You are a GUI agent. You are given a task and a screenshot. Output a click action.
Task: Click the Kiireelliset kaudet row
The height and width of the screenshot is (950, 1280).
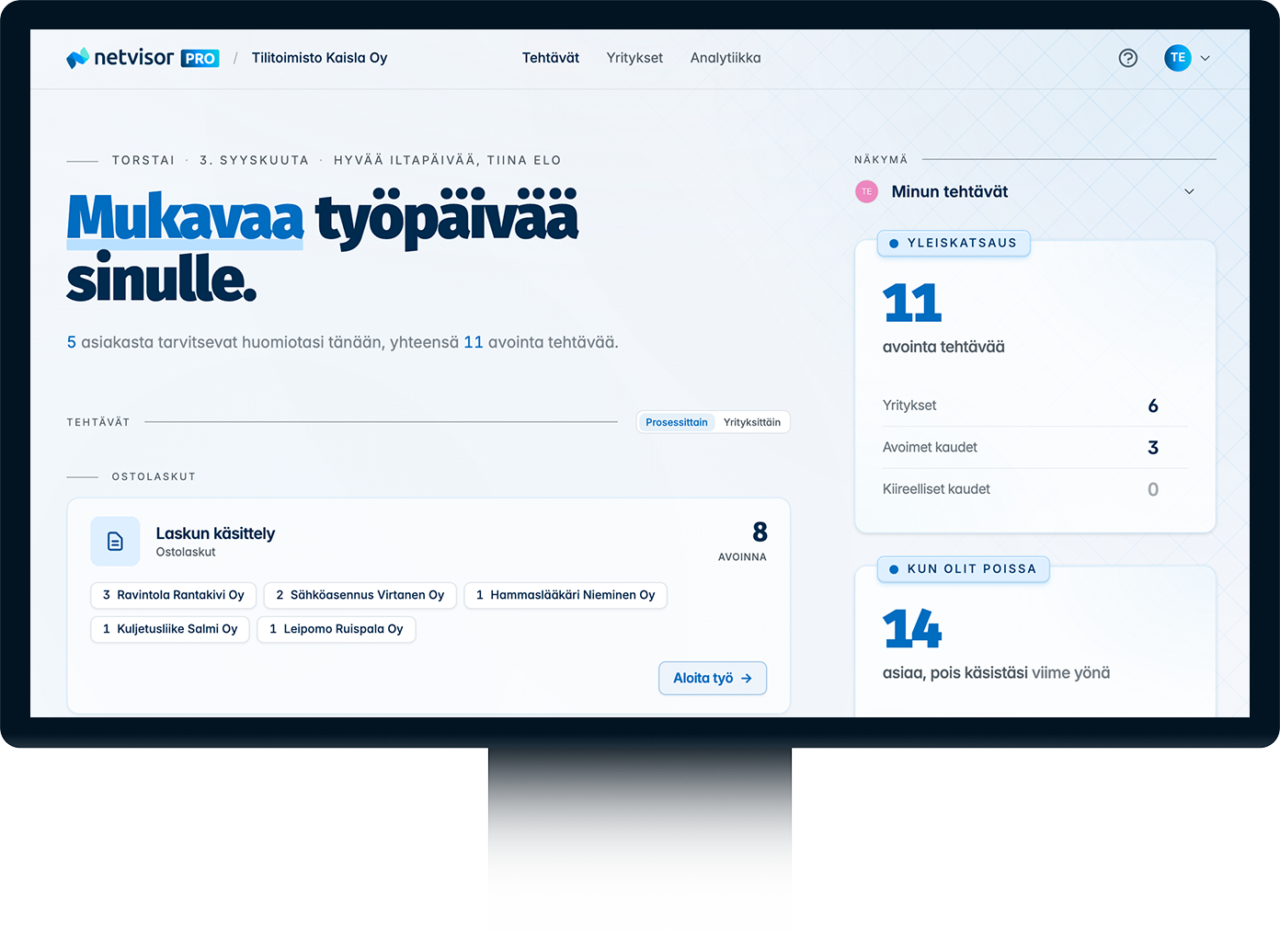1035,489
